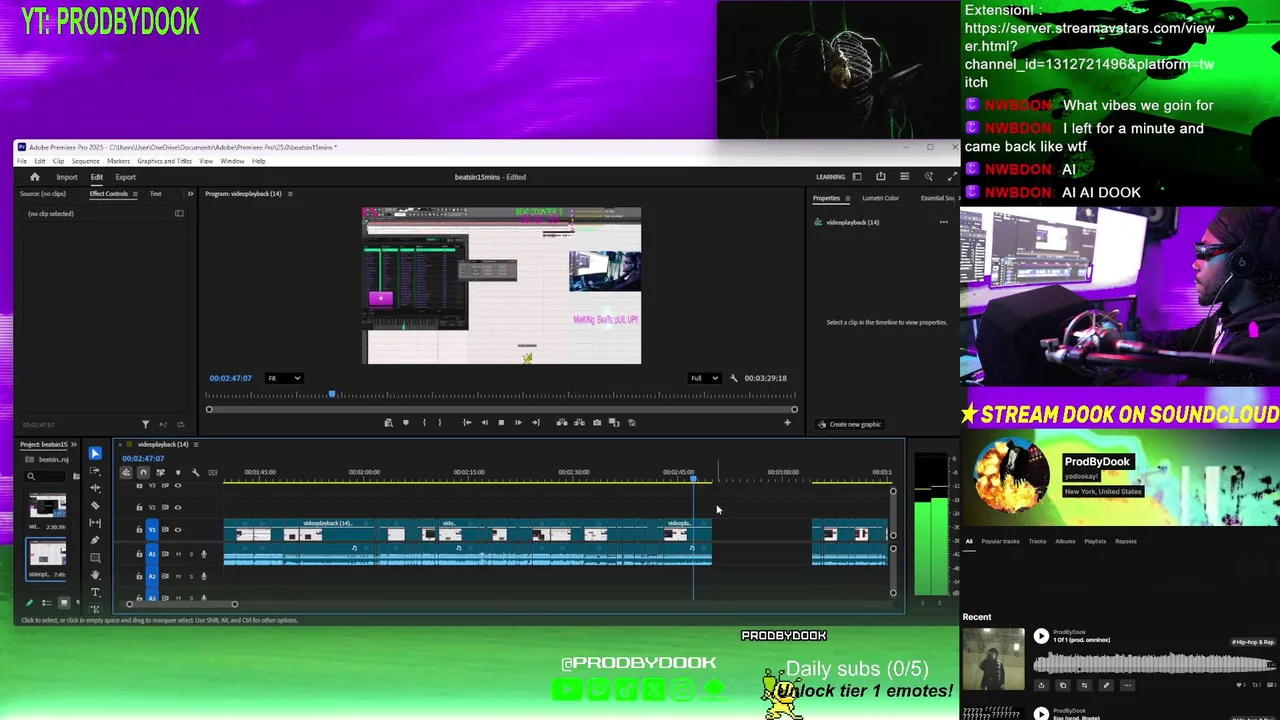Open Properties panel menu
Screen dimensions: 1280x720
[847, 198]
